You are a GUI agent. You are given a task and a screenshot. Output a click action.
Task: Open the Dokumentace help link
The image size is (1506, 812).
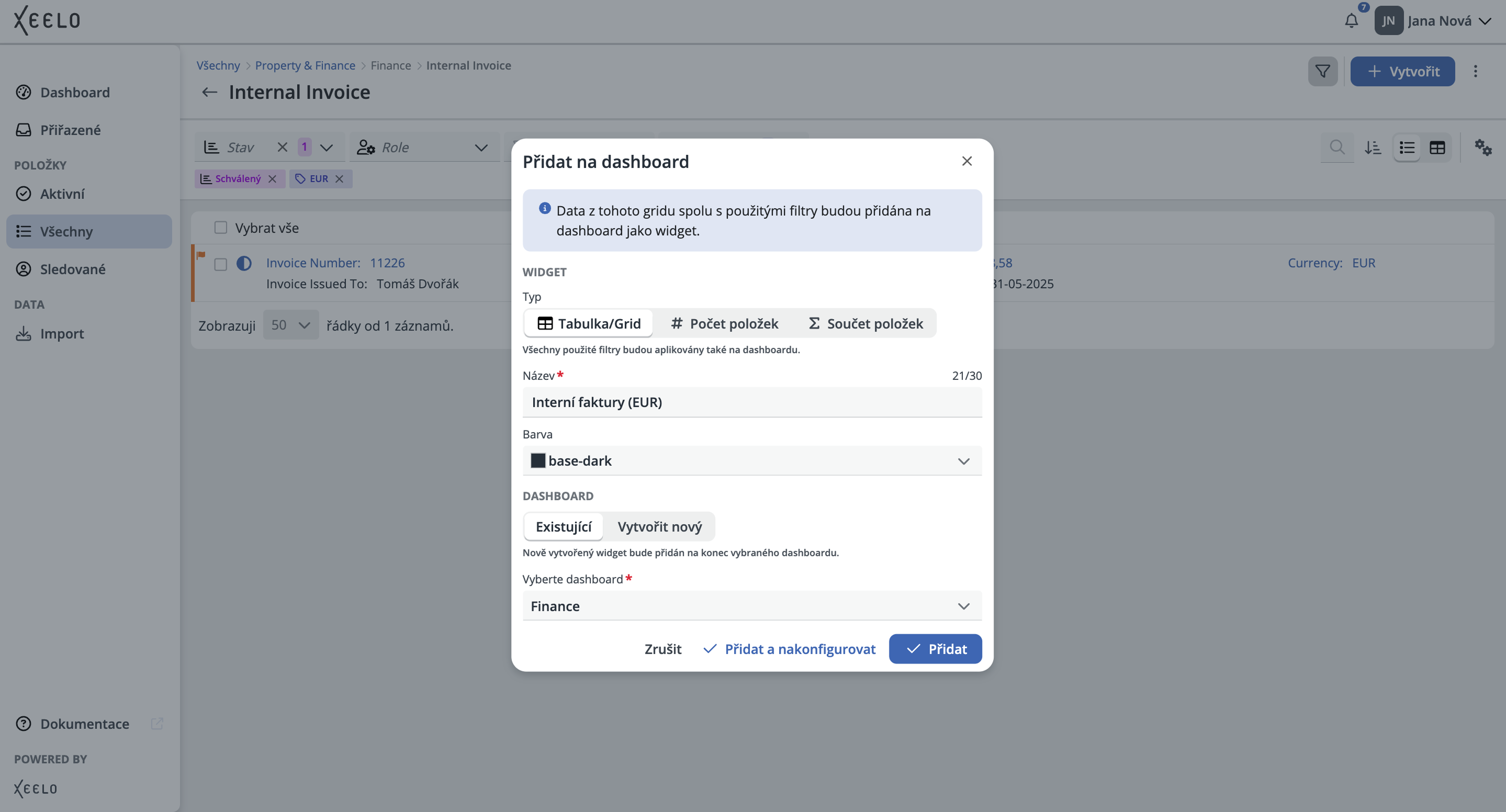point(85,724)
